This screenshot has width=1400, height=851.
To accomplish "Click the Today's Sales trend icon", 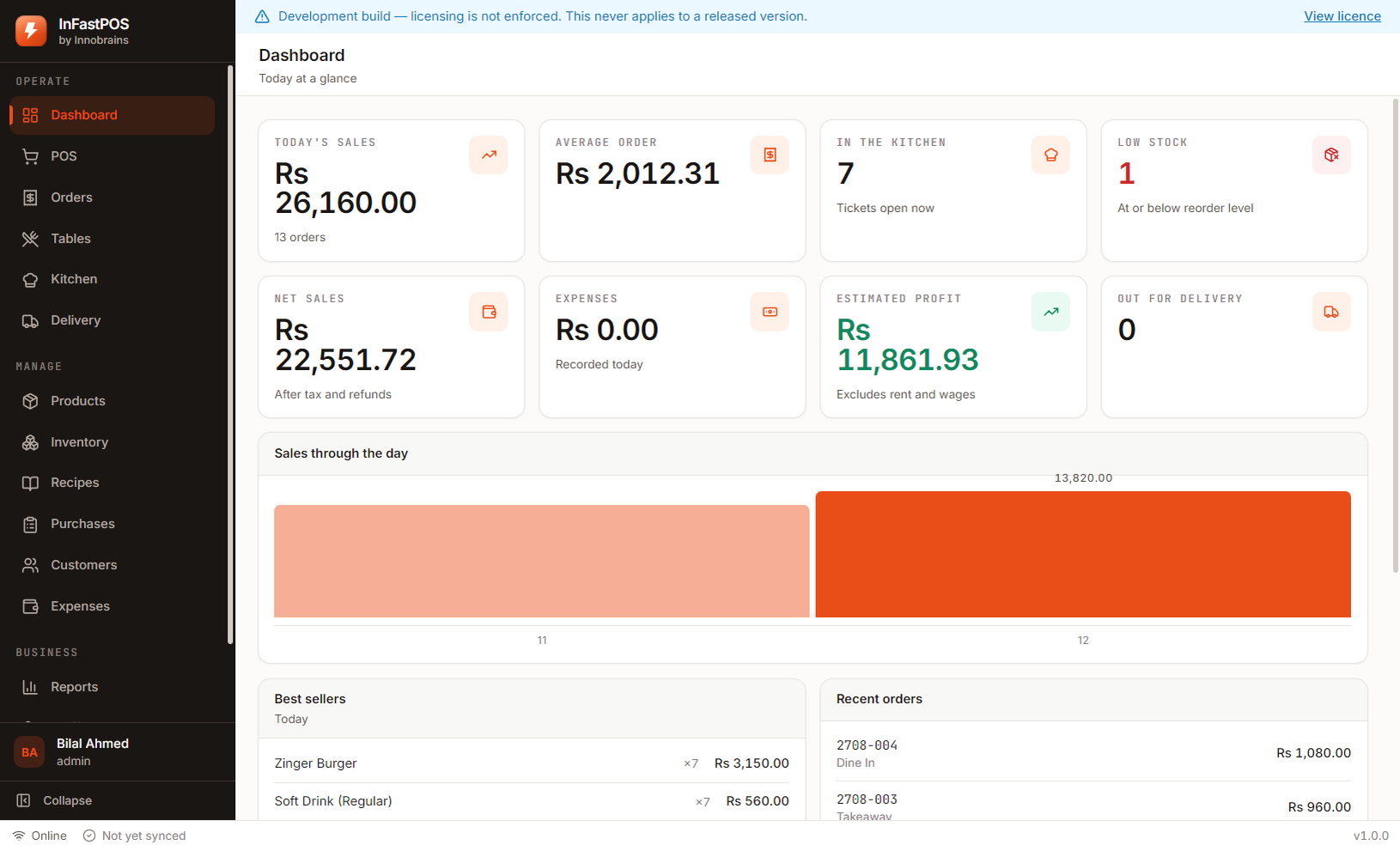I will click(489, 155).
